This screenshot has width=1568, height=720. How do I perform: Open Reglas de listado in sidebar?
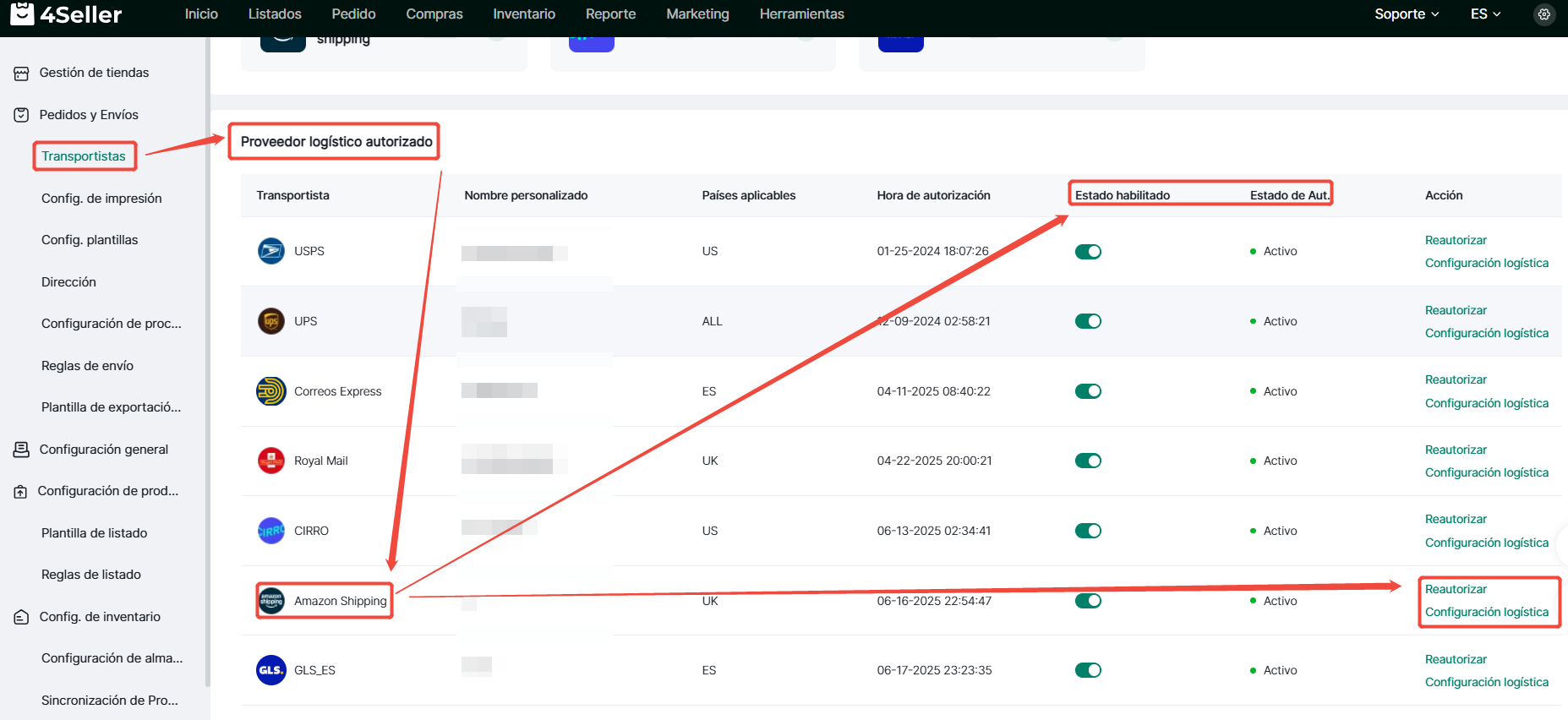click(91, 575)
